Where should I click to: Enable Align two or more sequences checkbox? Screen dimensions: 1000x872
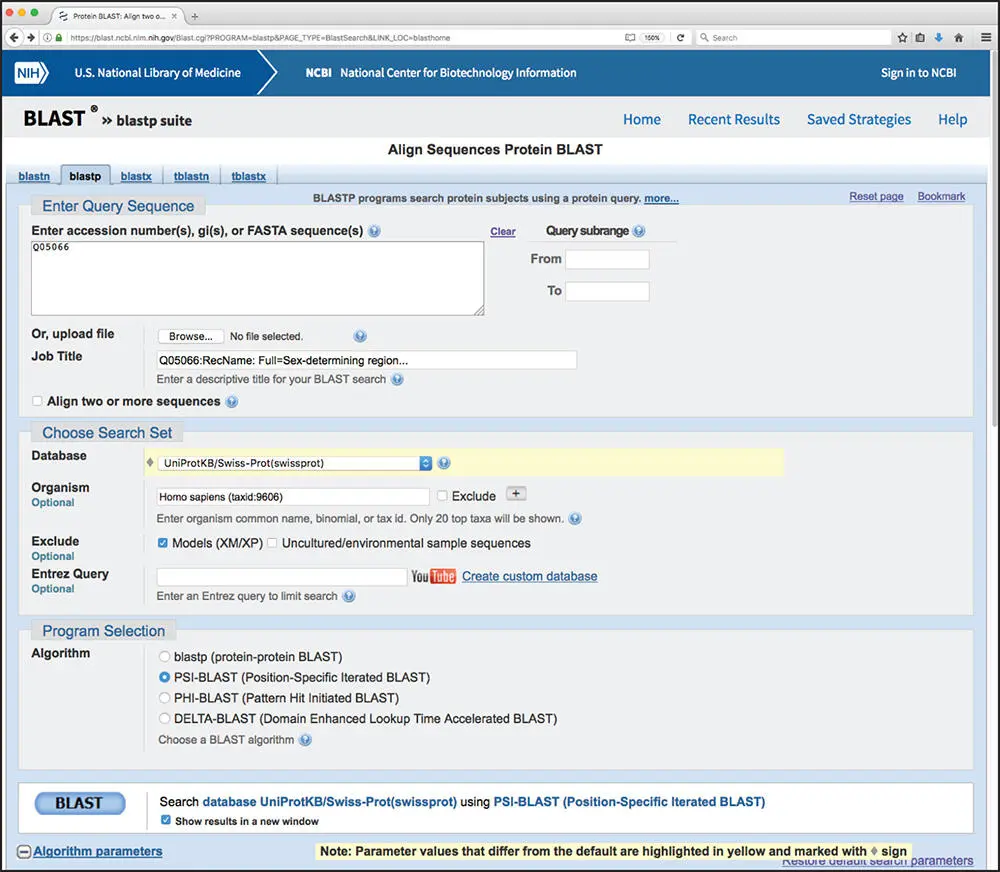click(x=37, y=401)
